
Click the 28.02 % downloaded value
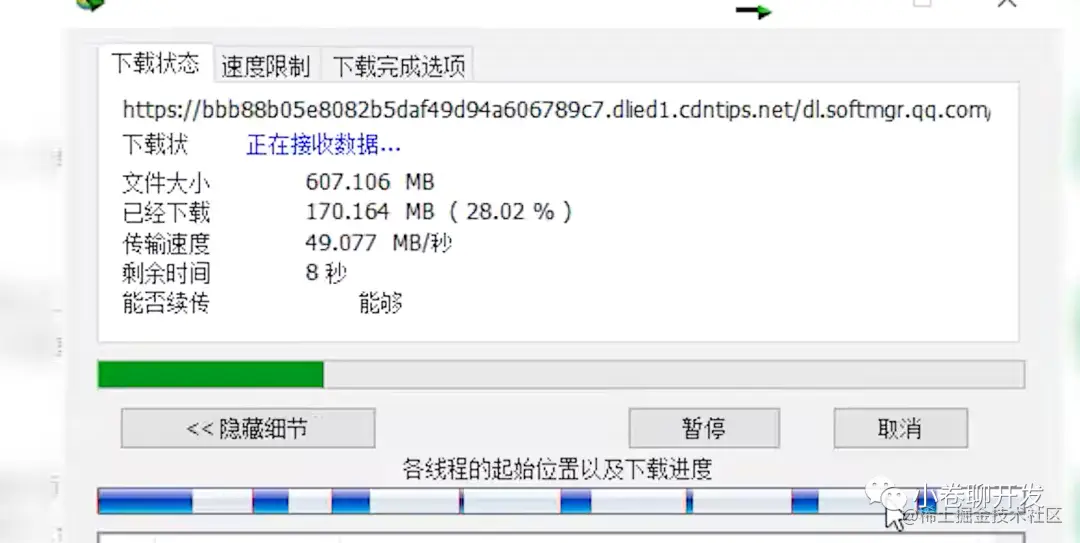(510, 212)
